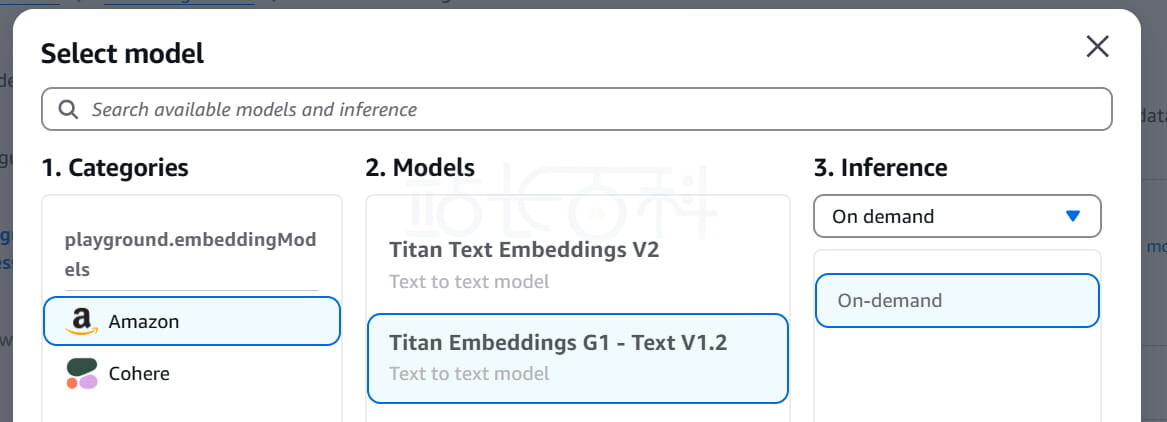This screenshot has height=422, width=1167.
Task: Click the Select model dialog title
Action: pos(122,54)
